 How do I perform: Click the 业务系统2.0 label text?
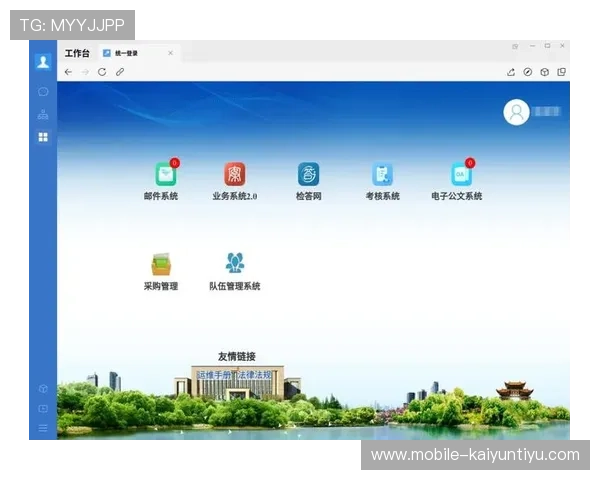pyautogui.click(x=235, y=196)
